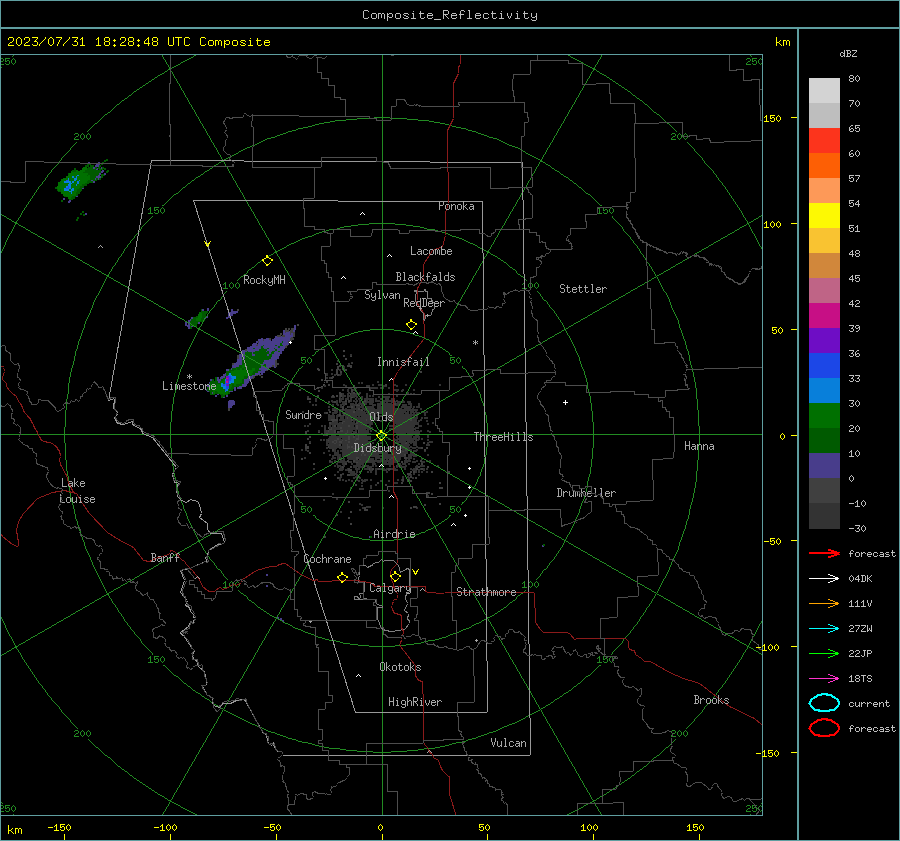
Task: Click the Brooks city label
Action: coord(711,700)
